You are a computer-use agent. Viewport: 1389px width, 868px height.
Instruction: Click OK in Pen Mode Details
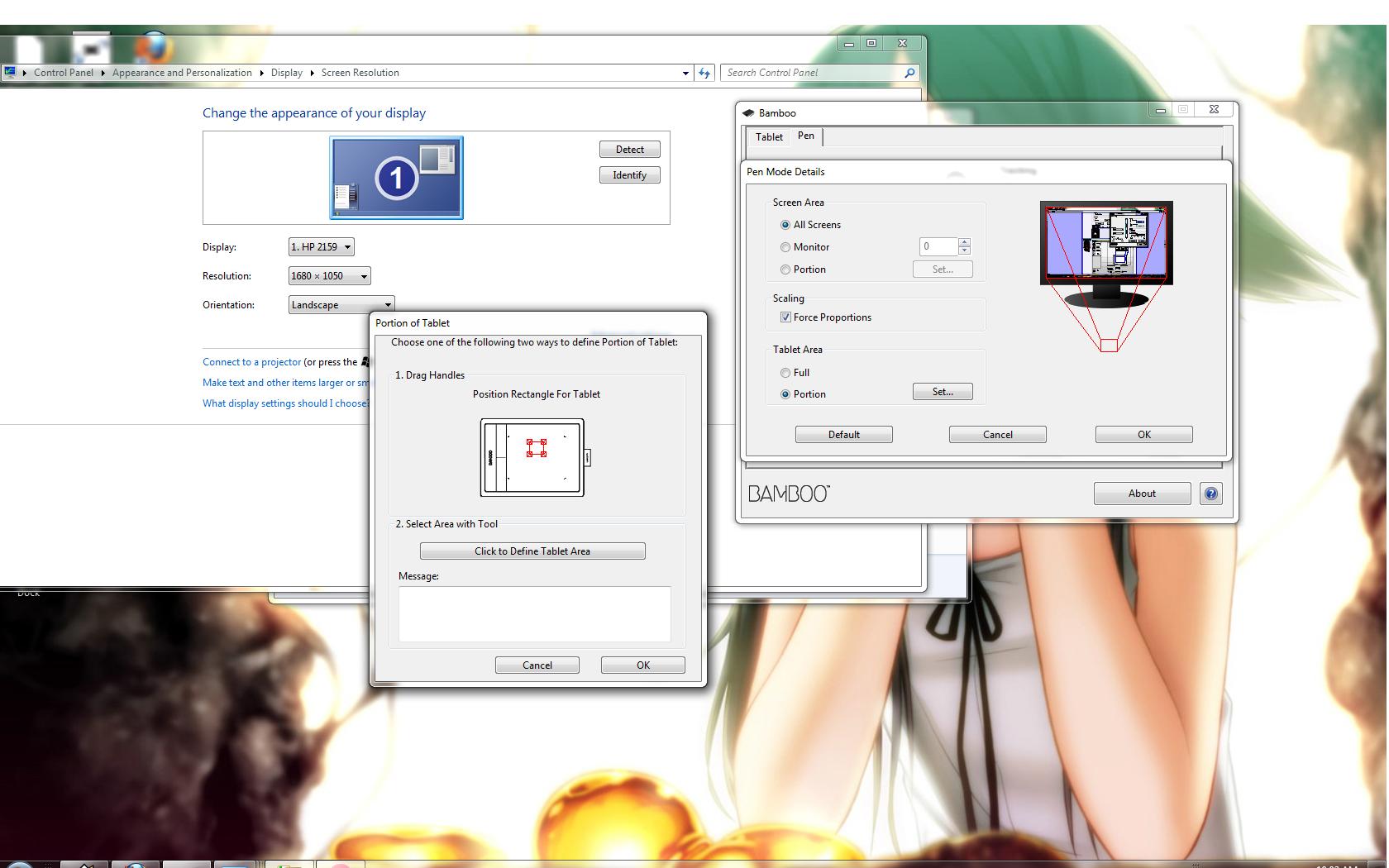[x=1144, y=435]
